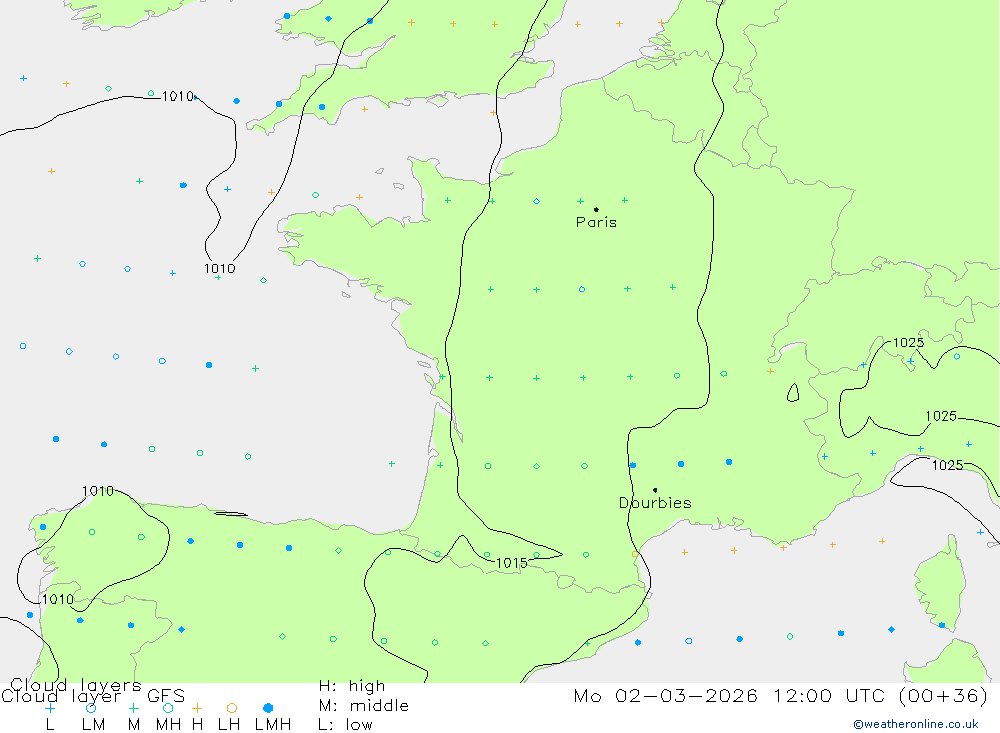Click the LMH legend filled blue dot
1000x733 pixels.
coord(268,708)
